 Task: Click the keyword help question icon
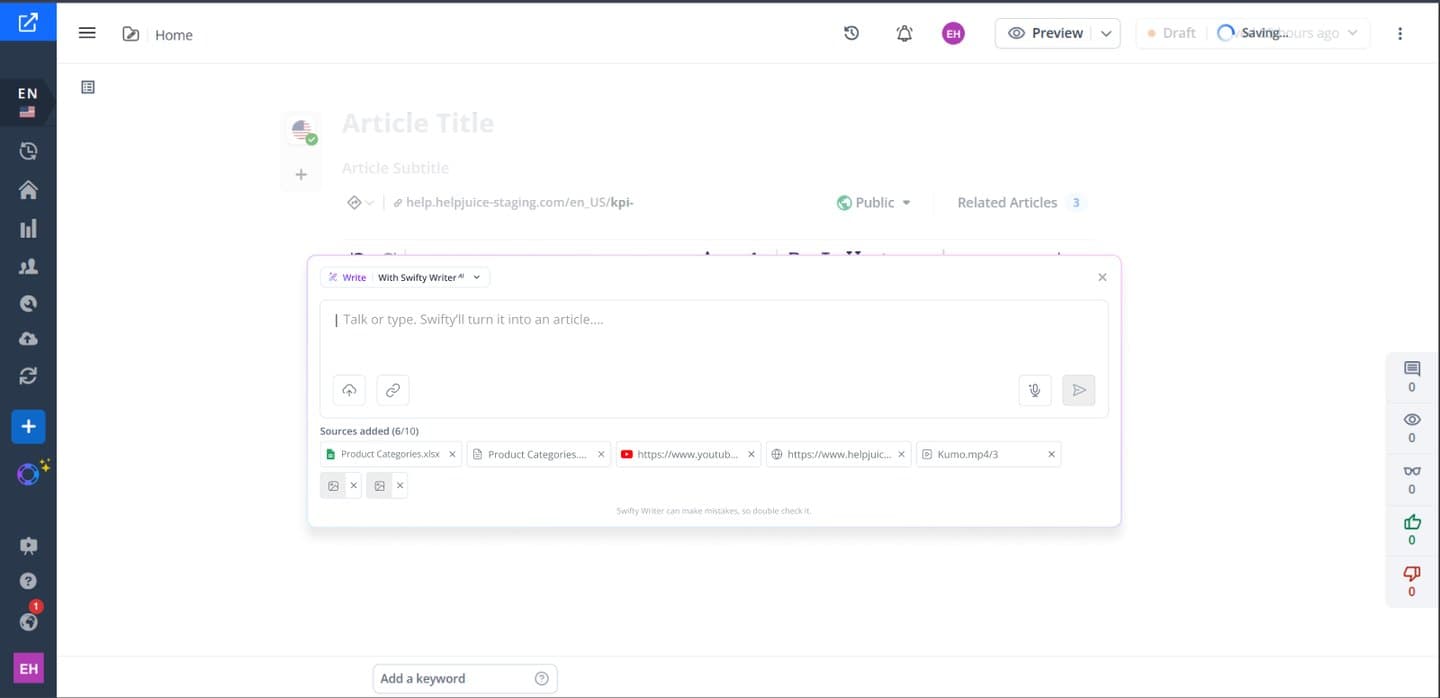(x=542, y=678)
